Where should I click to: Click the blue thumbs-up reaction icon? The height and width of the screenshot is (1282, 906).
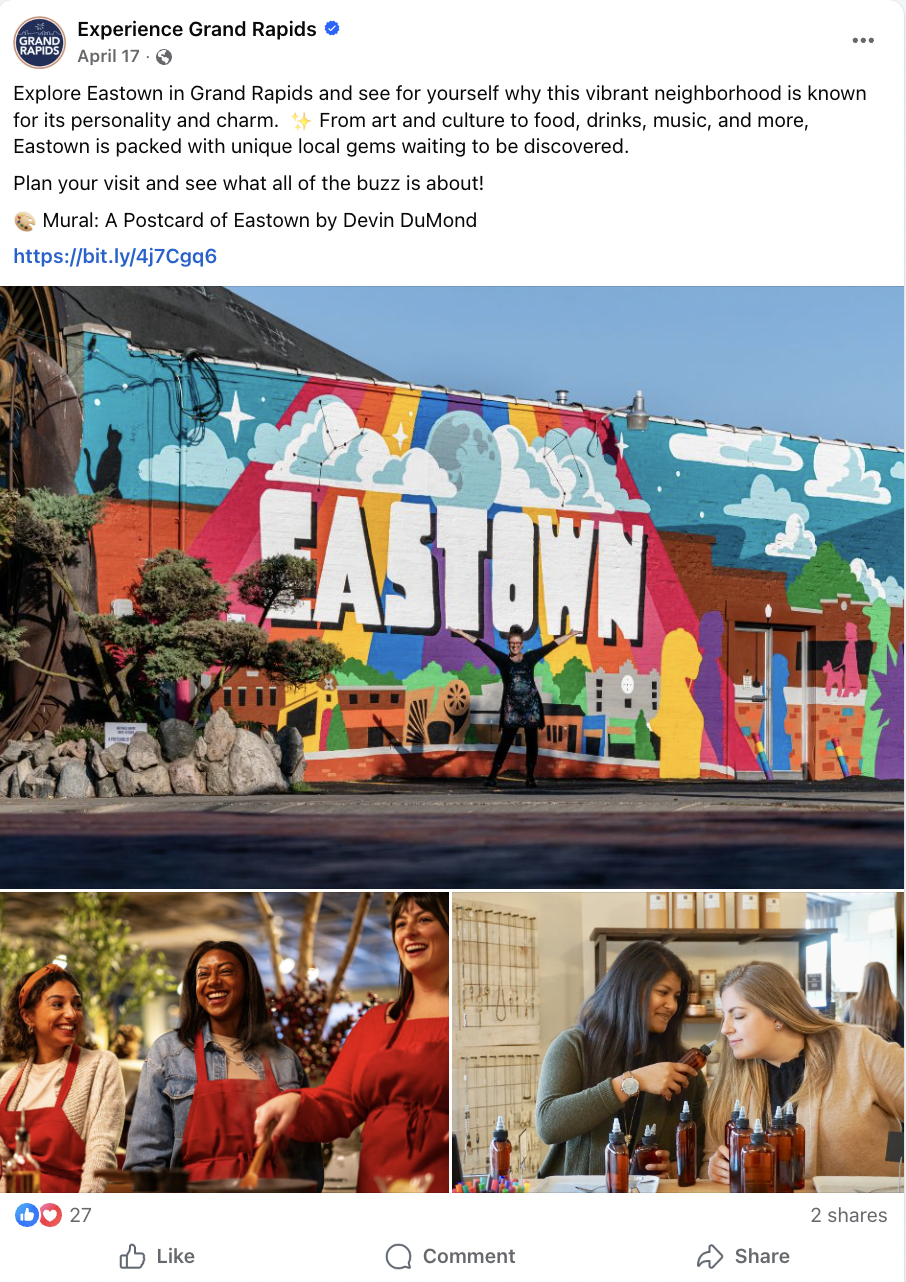point(27,1215)
